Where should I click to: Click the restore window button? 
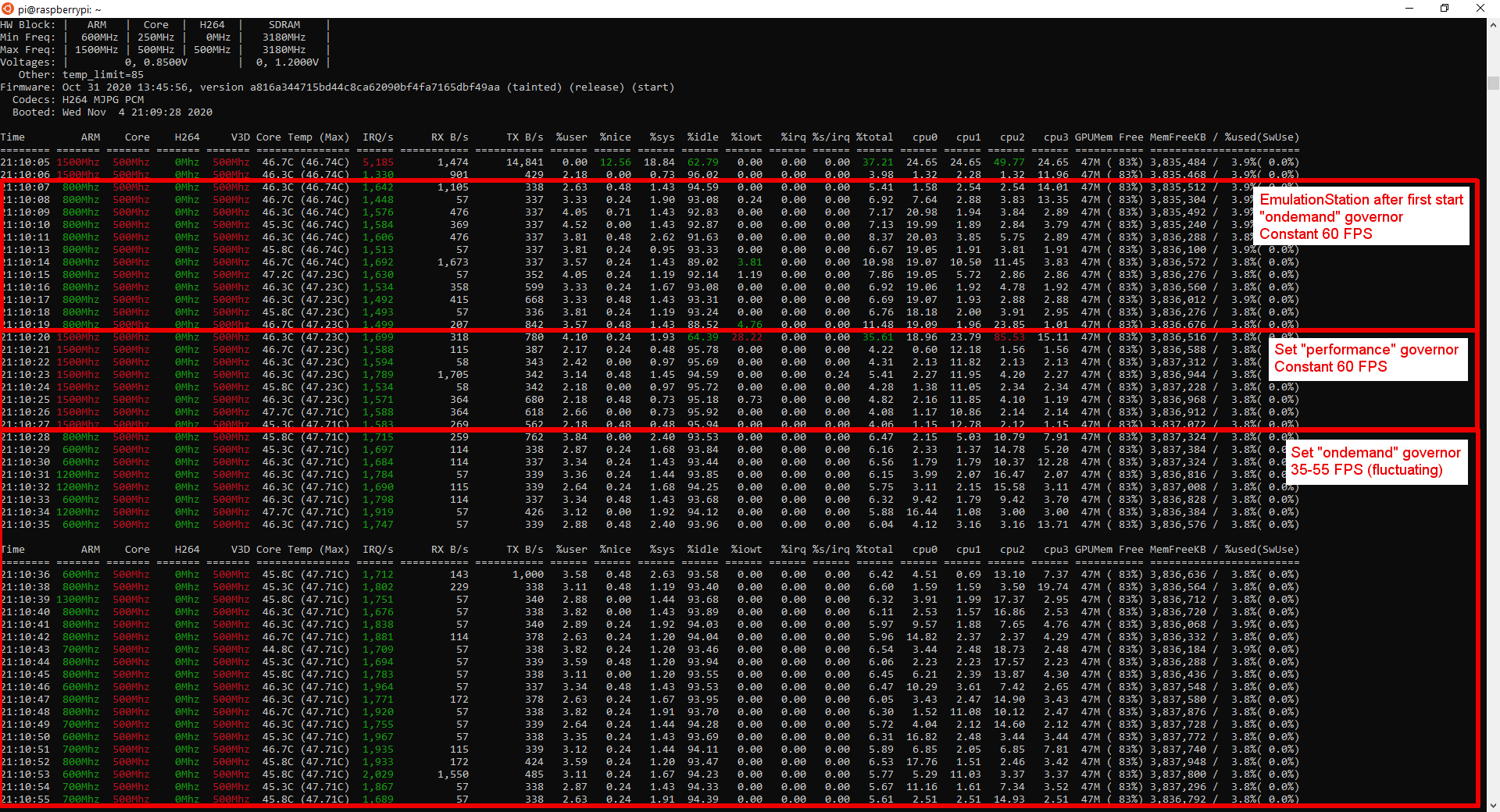1445,9
